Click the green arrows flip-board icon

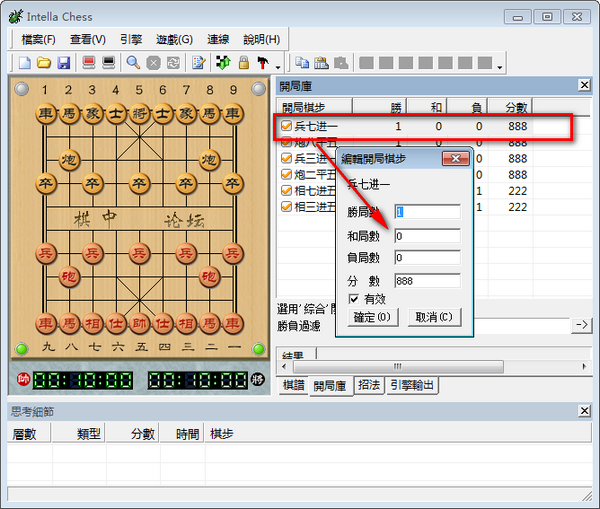(x=223, y=63)
